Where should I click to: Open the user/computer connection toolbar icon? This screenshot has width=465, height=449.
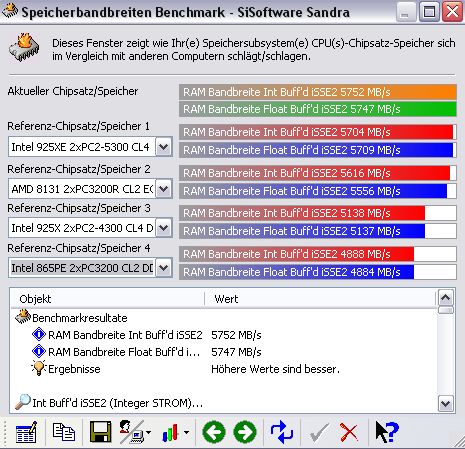coord(131,432)
